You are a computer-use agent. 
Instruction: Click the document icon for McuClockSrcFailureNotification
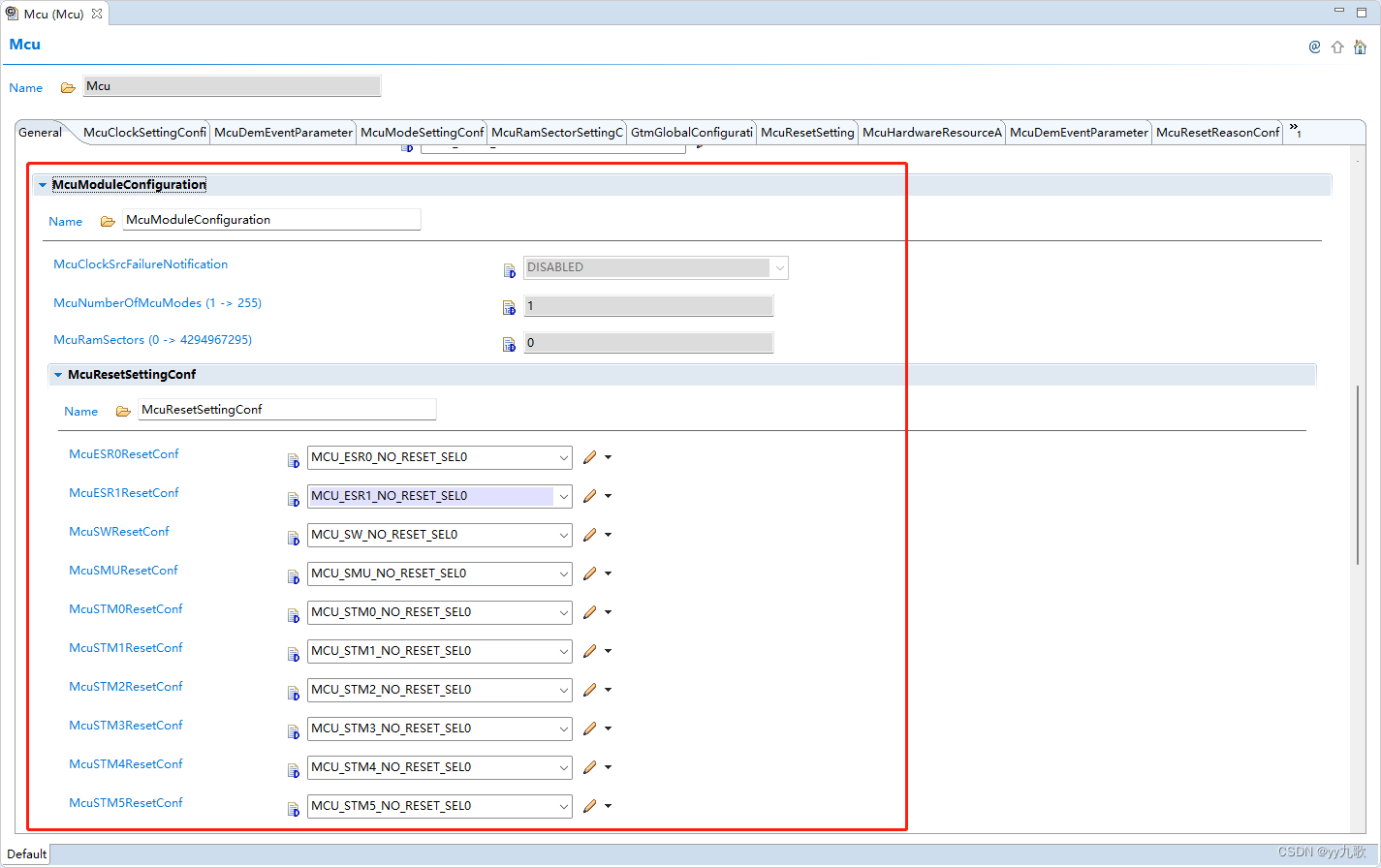pyautogui.click(x=509, y=270)
